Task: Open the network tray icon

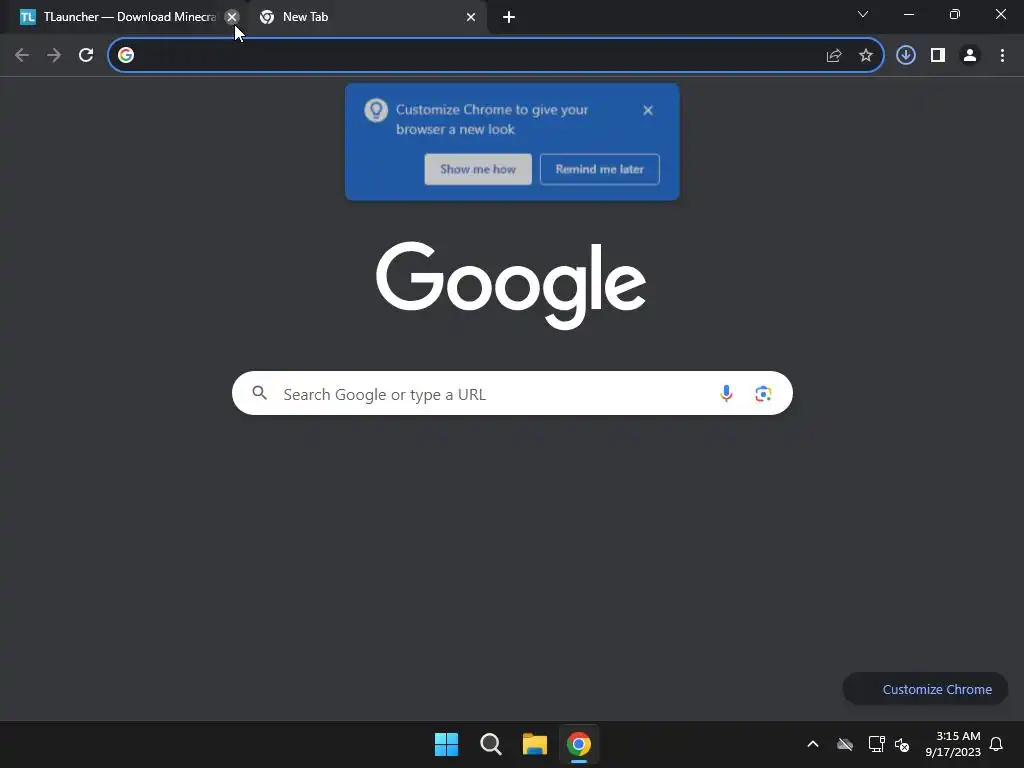Action: click(x=876, y=744)
